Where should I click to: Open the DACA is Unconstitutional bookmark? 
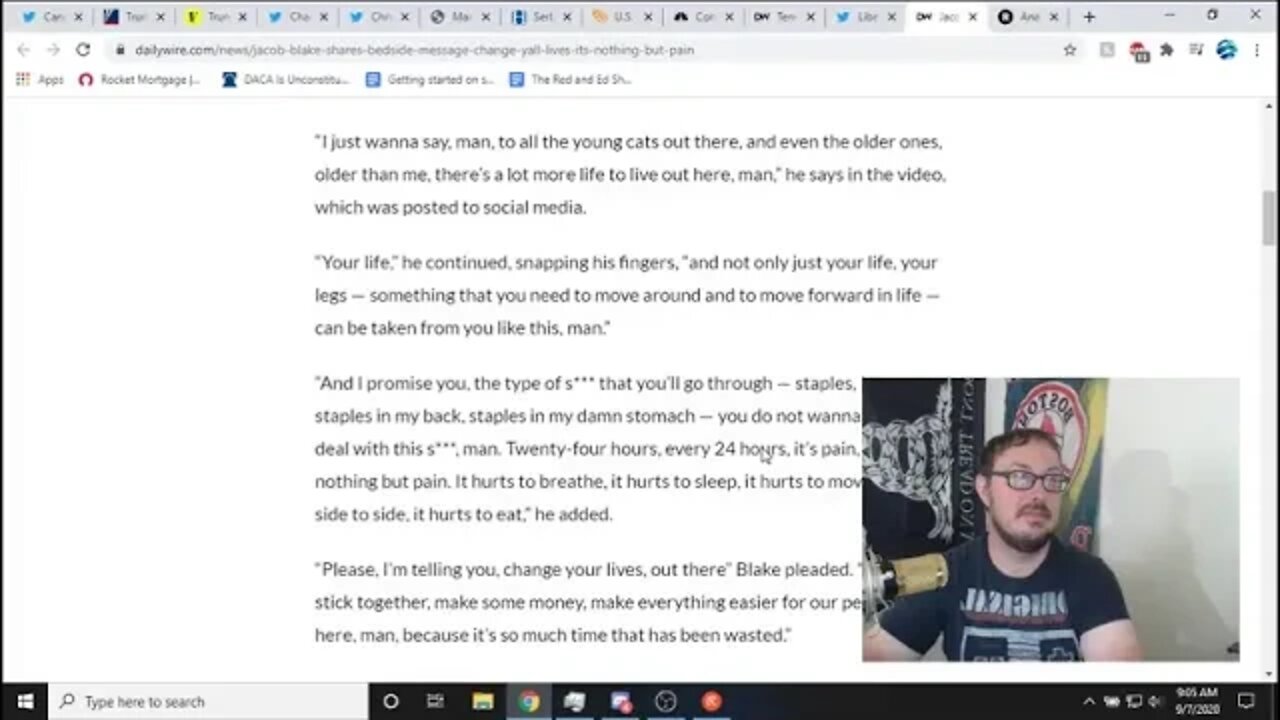pos(285,80)
